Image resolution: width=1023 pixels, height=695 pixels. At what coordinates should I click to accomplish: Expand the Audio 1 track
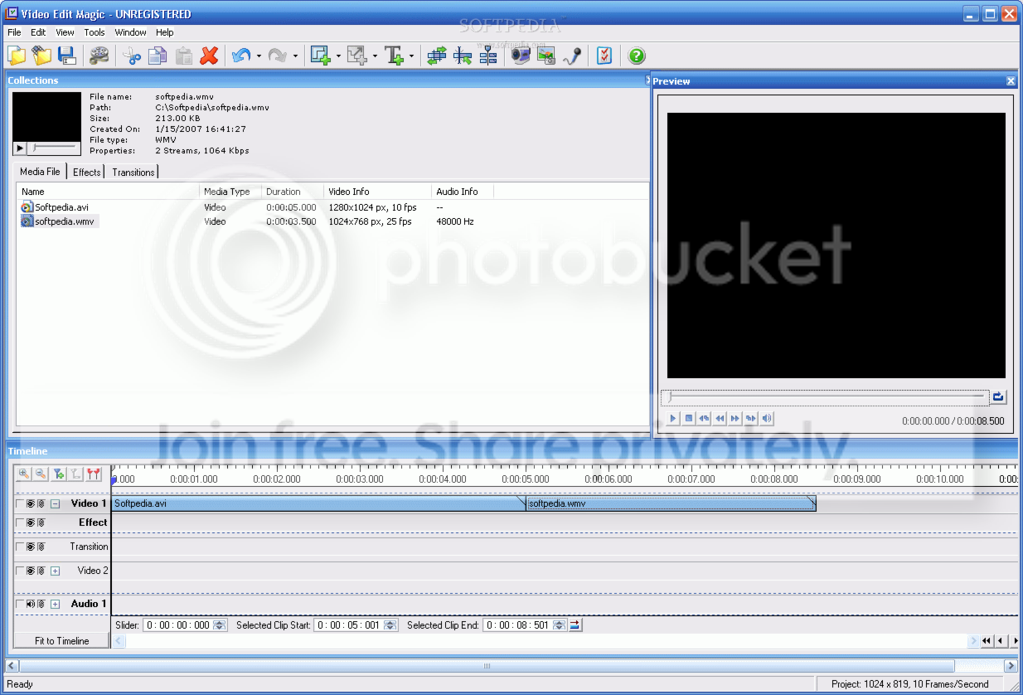(x=55, y=604)
